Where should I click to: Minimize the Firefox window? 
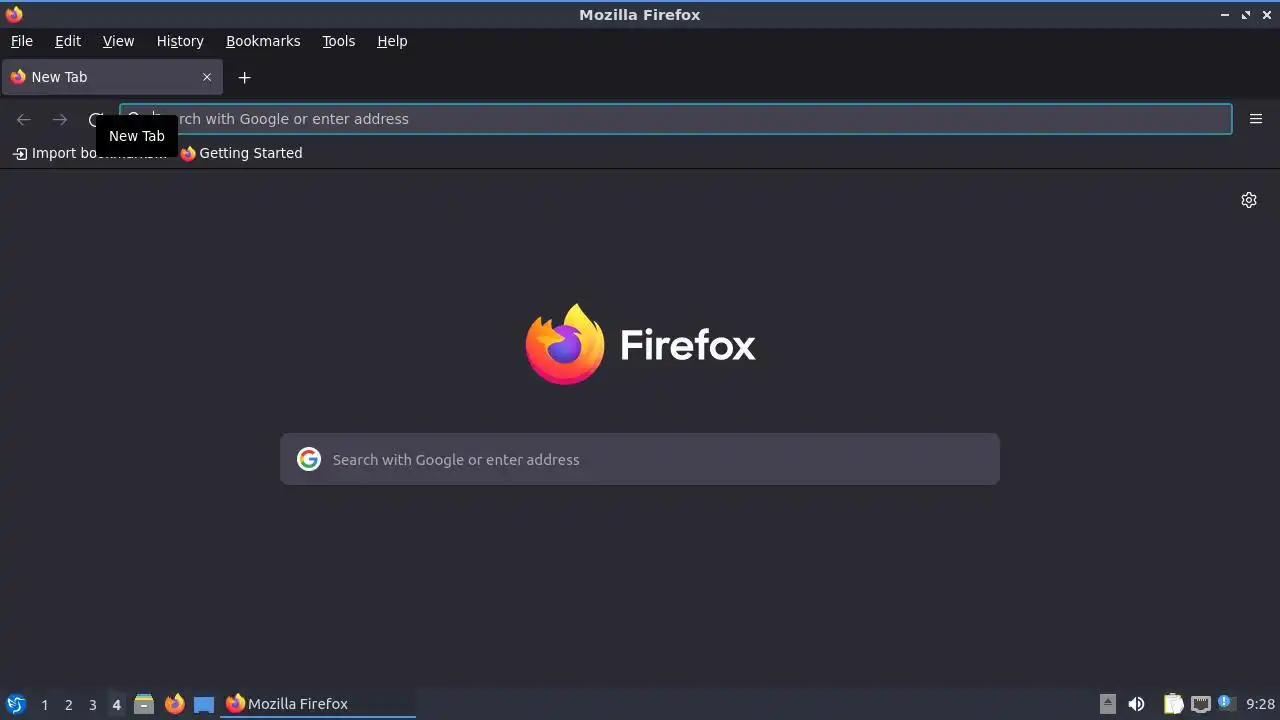pyautogui.click(x=1225, y=15)
